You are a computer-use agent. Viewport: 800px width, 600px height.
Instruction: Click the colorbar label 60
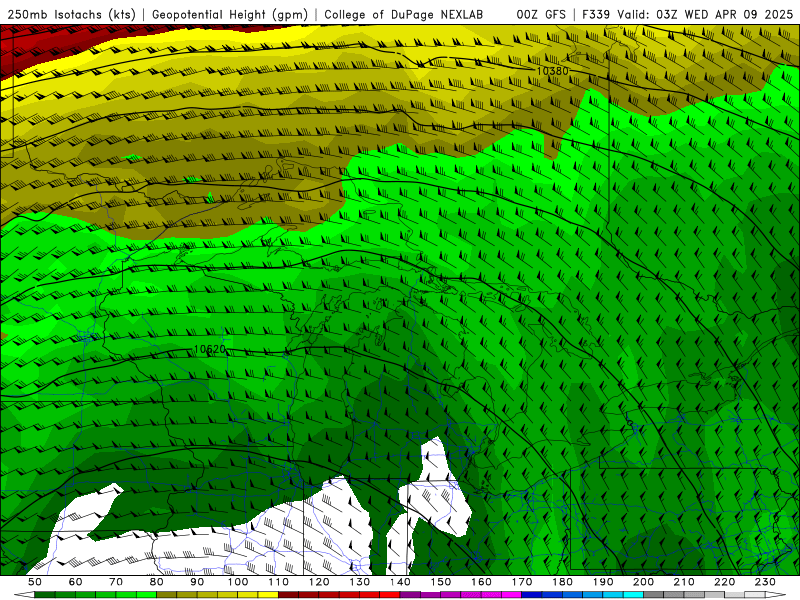[x=75, y=582]
